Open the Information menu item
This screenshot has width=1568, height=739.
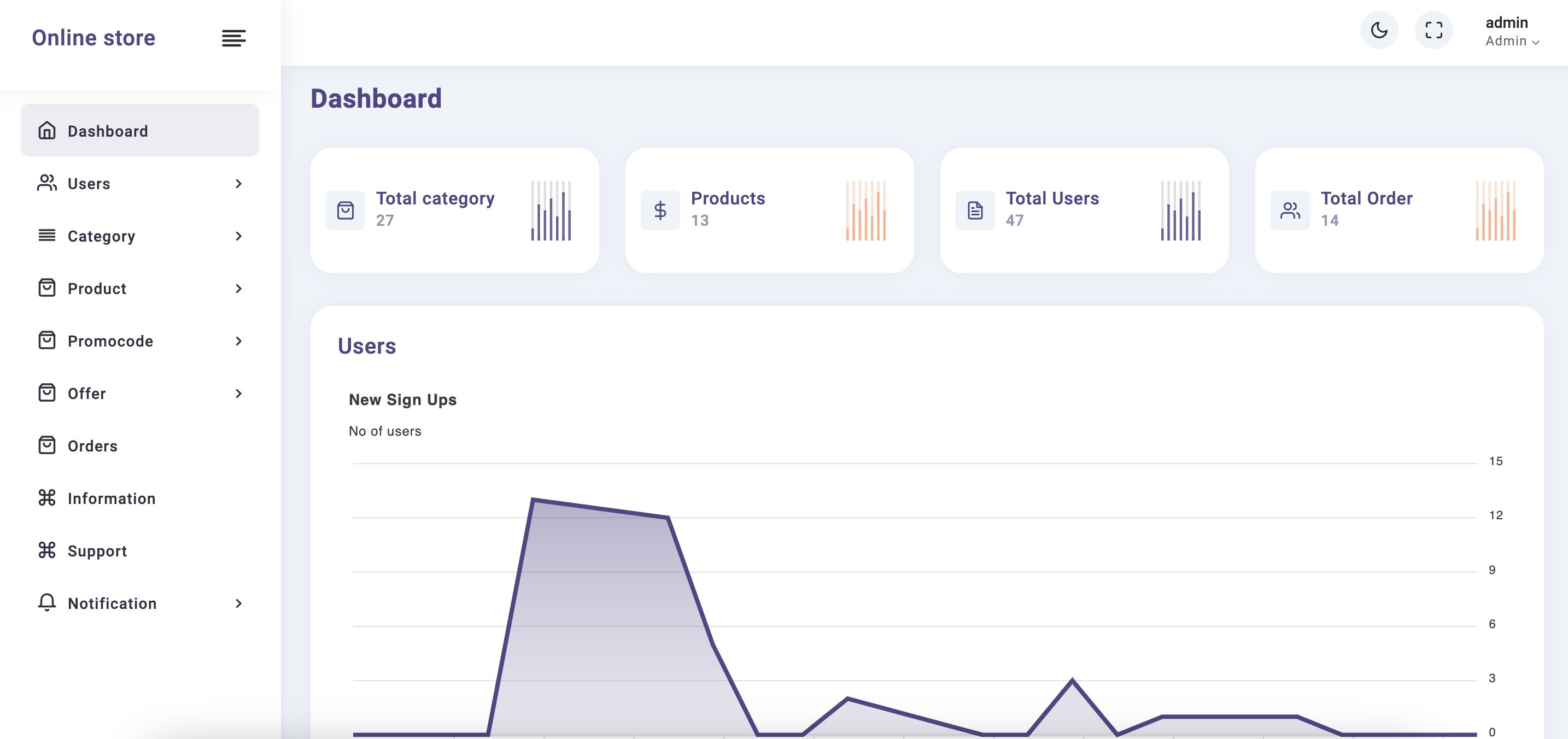pos(112,498)
